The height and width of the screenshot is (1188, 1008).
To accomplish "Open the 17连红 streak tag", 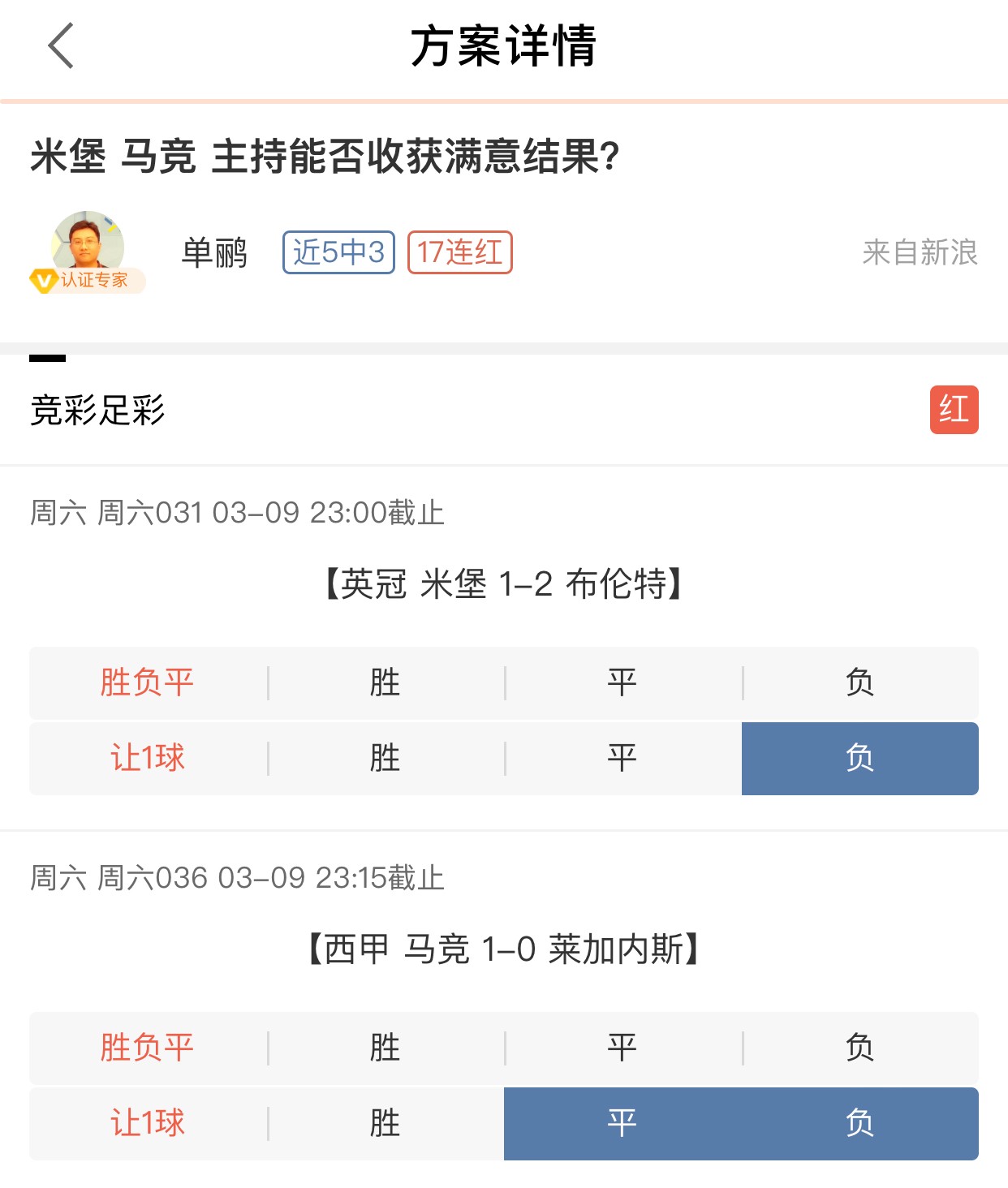I will click(x=460, y=252).
